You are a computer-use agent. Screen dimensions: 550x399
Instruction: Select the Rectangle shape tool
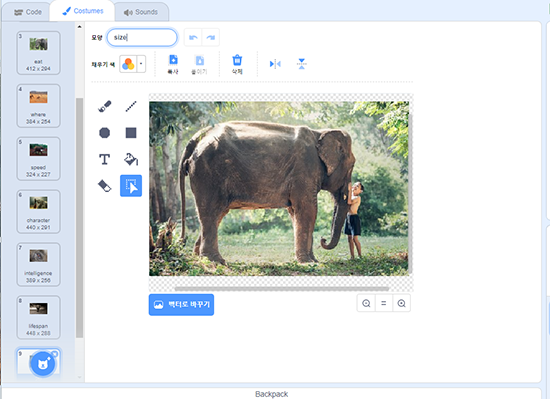[131, 133]
